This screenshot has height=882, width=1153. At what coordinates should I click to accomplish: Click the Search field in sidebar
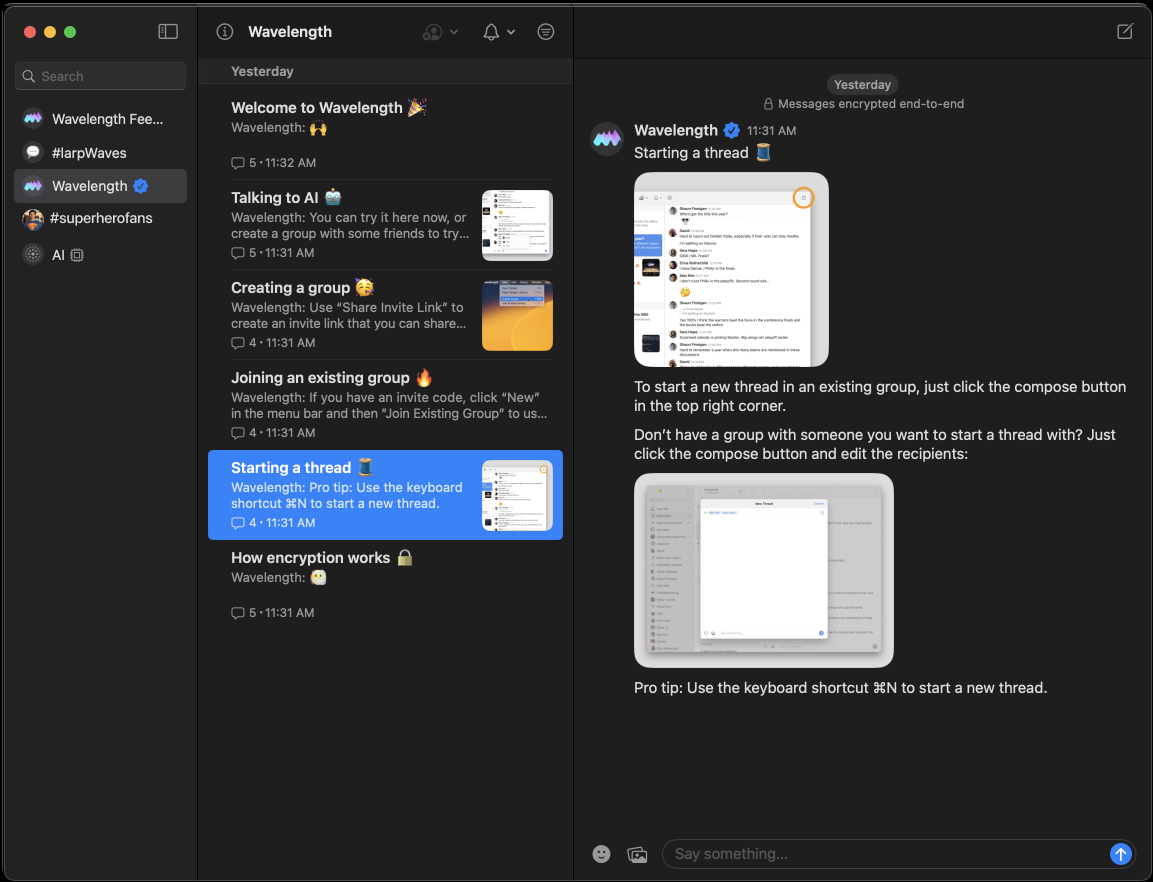(x=101, y=76)
